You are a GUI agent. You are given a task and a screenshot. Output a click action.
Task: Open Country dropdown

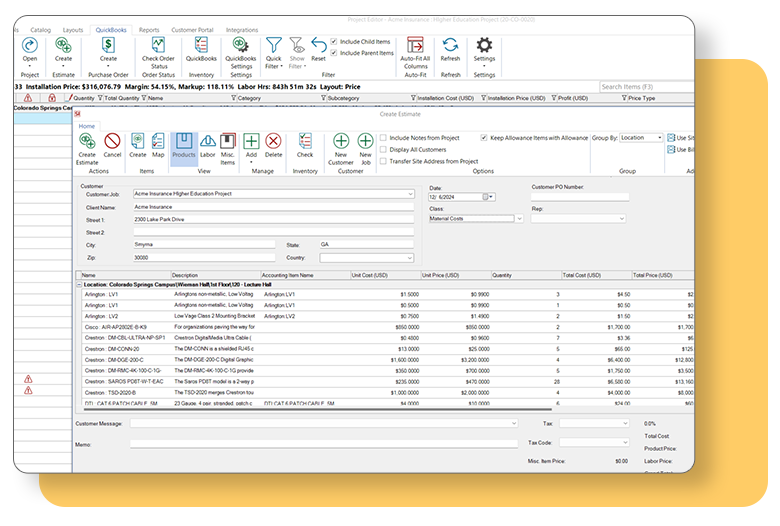(410, 258)
